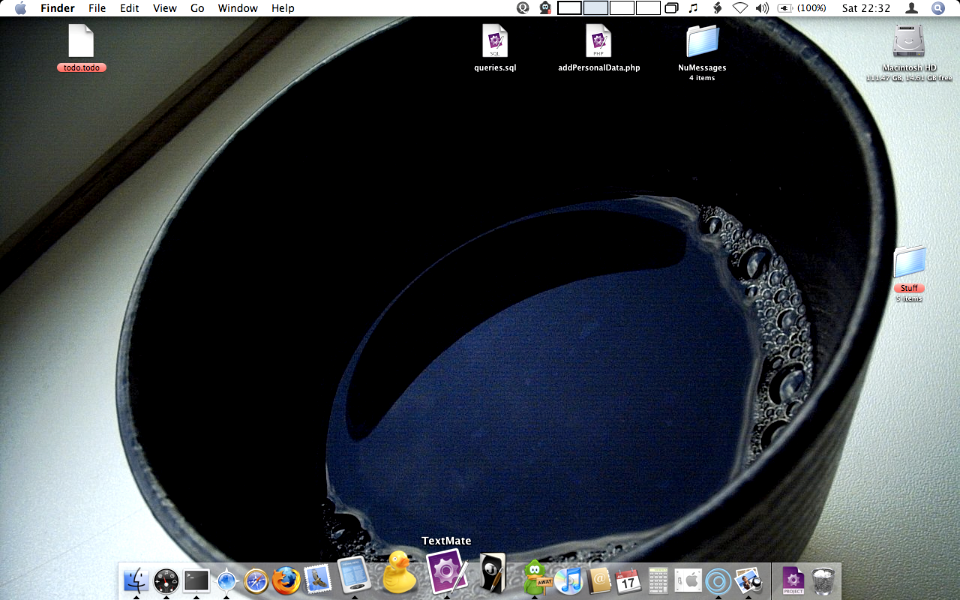960x600 pixels.
Task: Select the queries.sql file icon
Action: pos(495,40)
